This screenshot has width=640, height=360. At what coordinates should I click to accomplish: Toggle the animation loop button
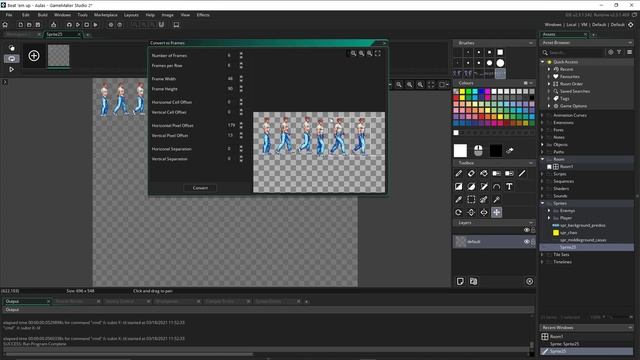coord(11,59)
